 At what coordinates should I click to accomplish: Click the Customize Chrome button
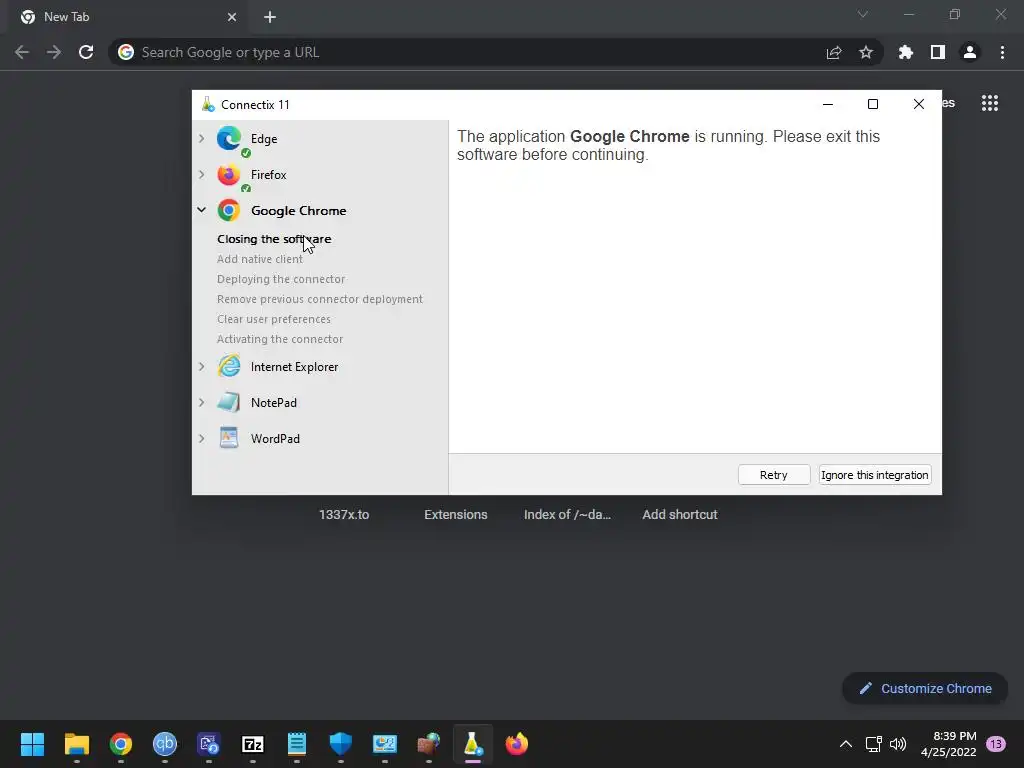point(925,688)
